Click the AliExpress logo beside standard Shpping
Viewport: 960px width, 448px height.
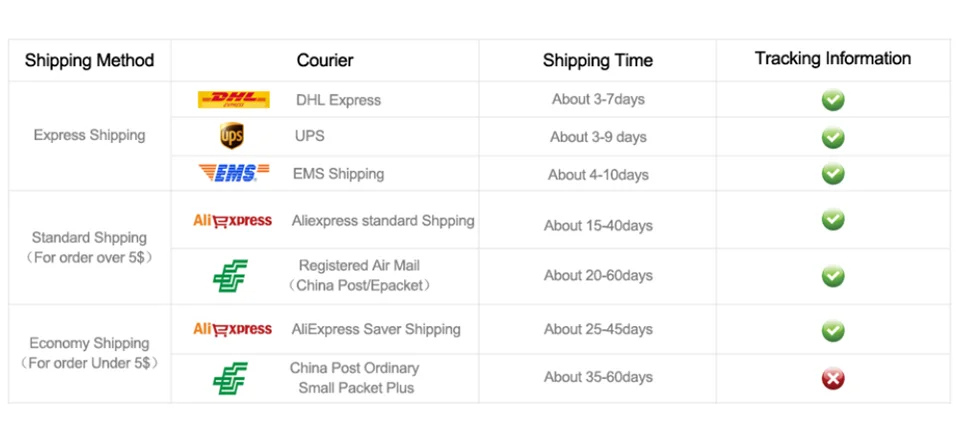pyautogui.click(x=232, y=220)
